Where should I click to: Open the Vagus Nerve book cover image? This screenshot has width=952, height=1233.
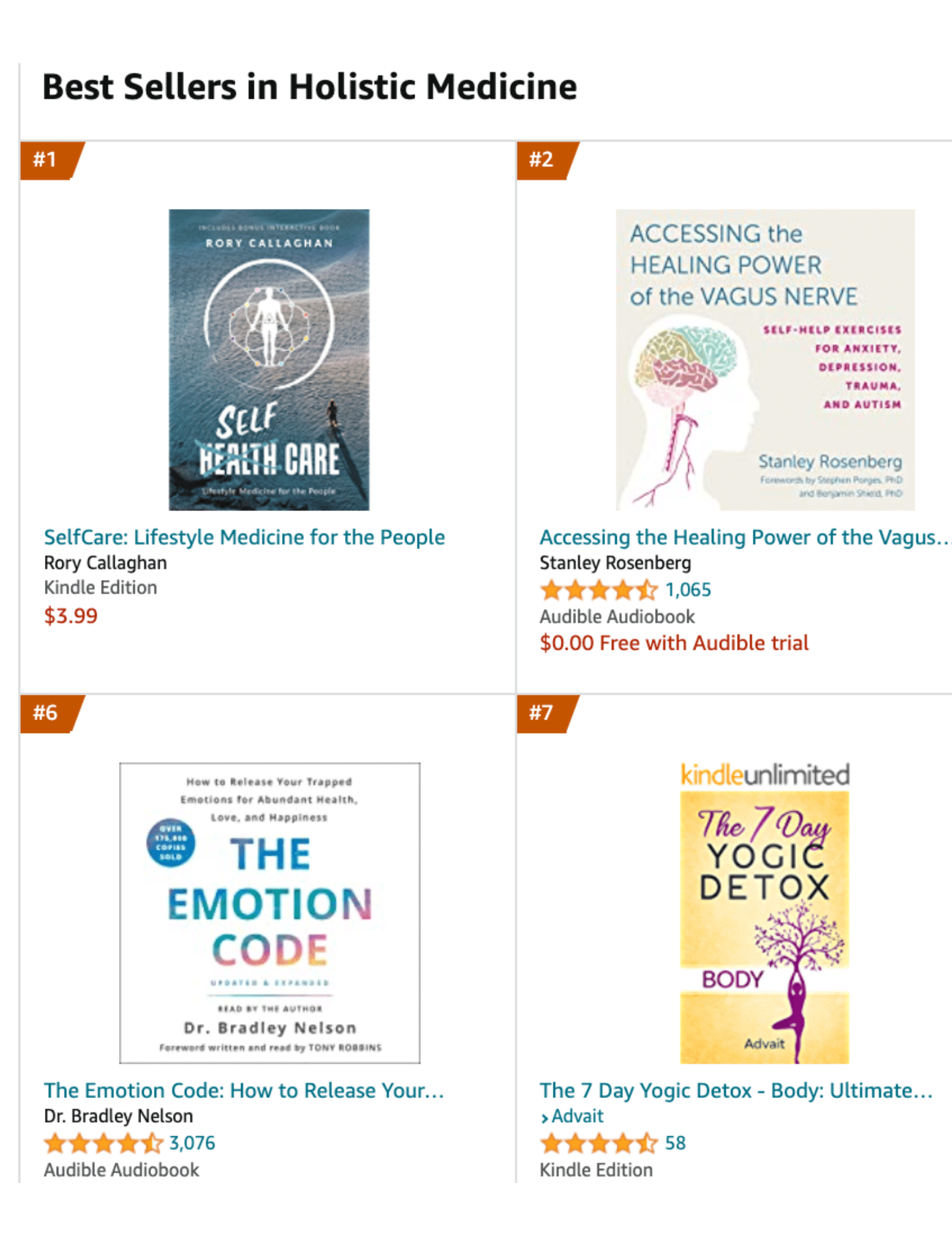tap(765, 359)
